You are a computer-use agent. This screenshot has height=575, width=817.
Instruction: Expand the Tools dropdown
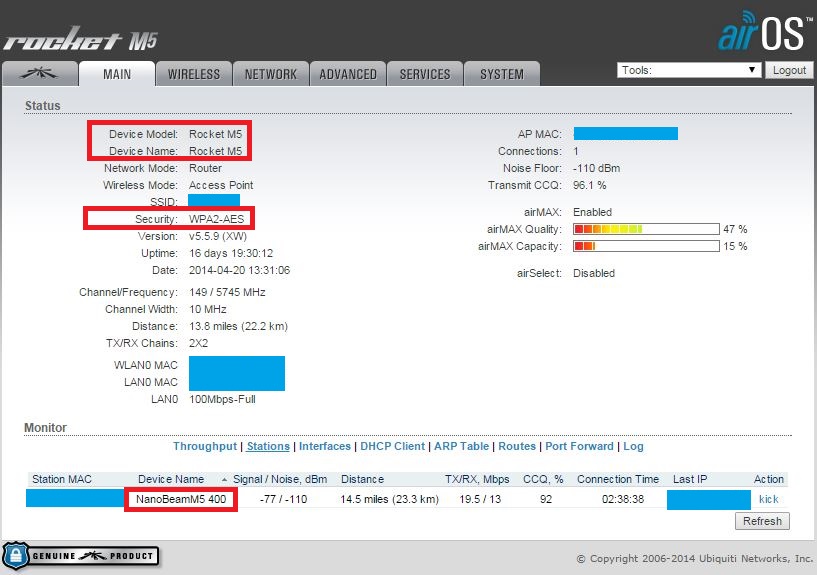pyautogui.click(x=689, y=70)
